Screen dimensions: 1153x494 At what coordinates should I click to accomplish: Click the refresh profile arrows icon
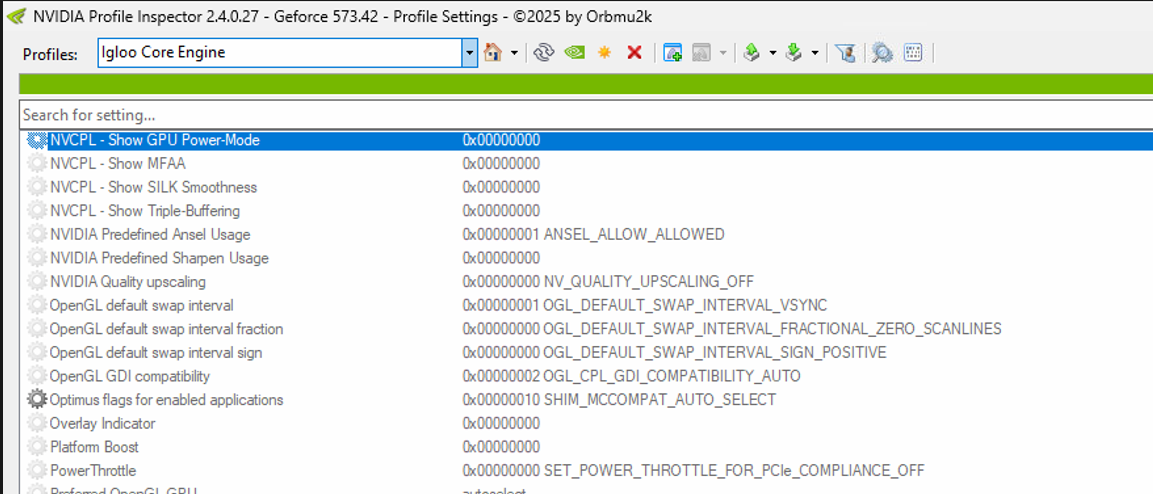(543, 53)
